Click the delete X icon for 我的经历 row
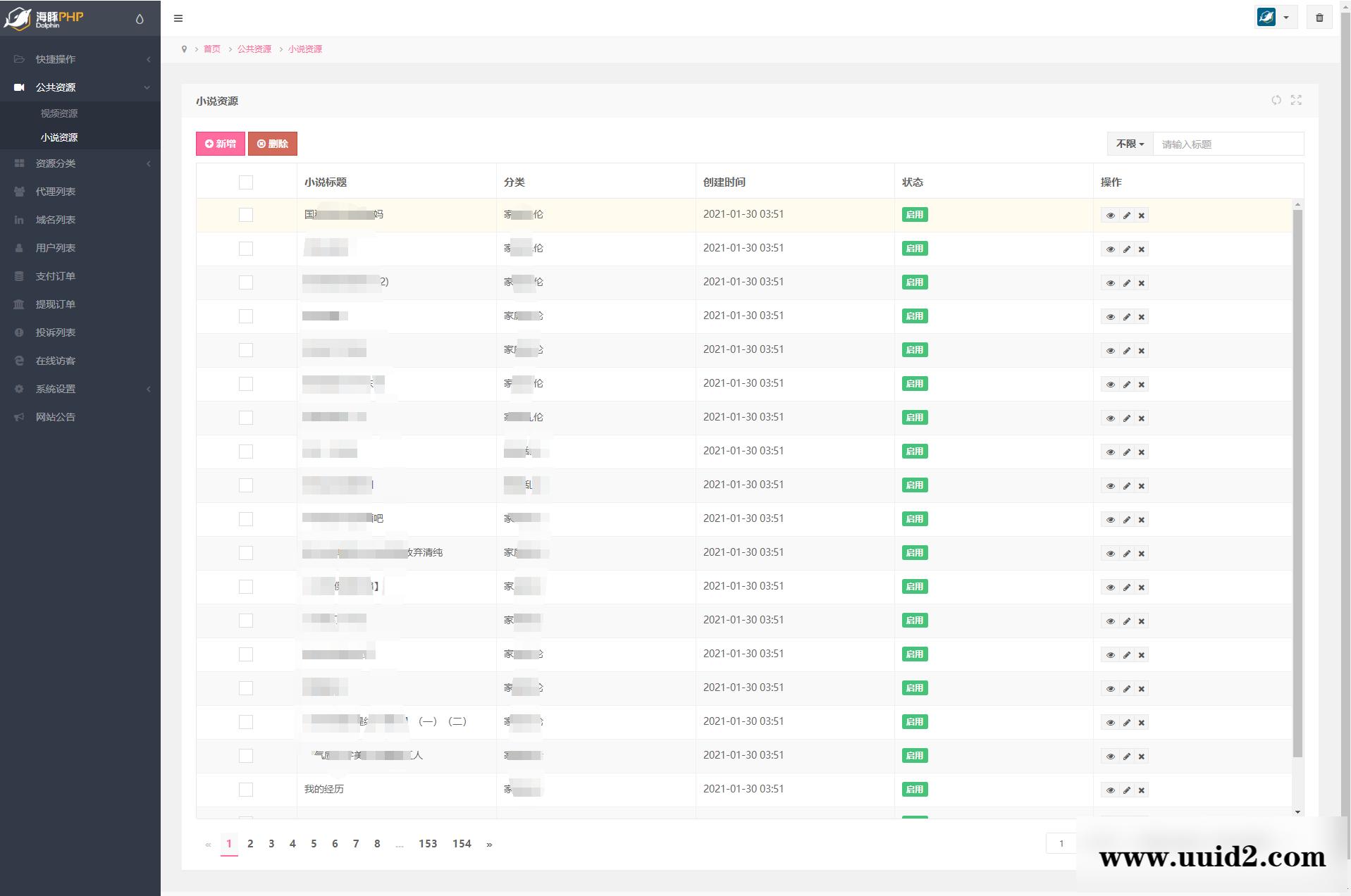1351x896 pixels. (1142, 790)
